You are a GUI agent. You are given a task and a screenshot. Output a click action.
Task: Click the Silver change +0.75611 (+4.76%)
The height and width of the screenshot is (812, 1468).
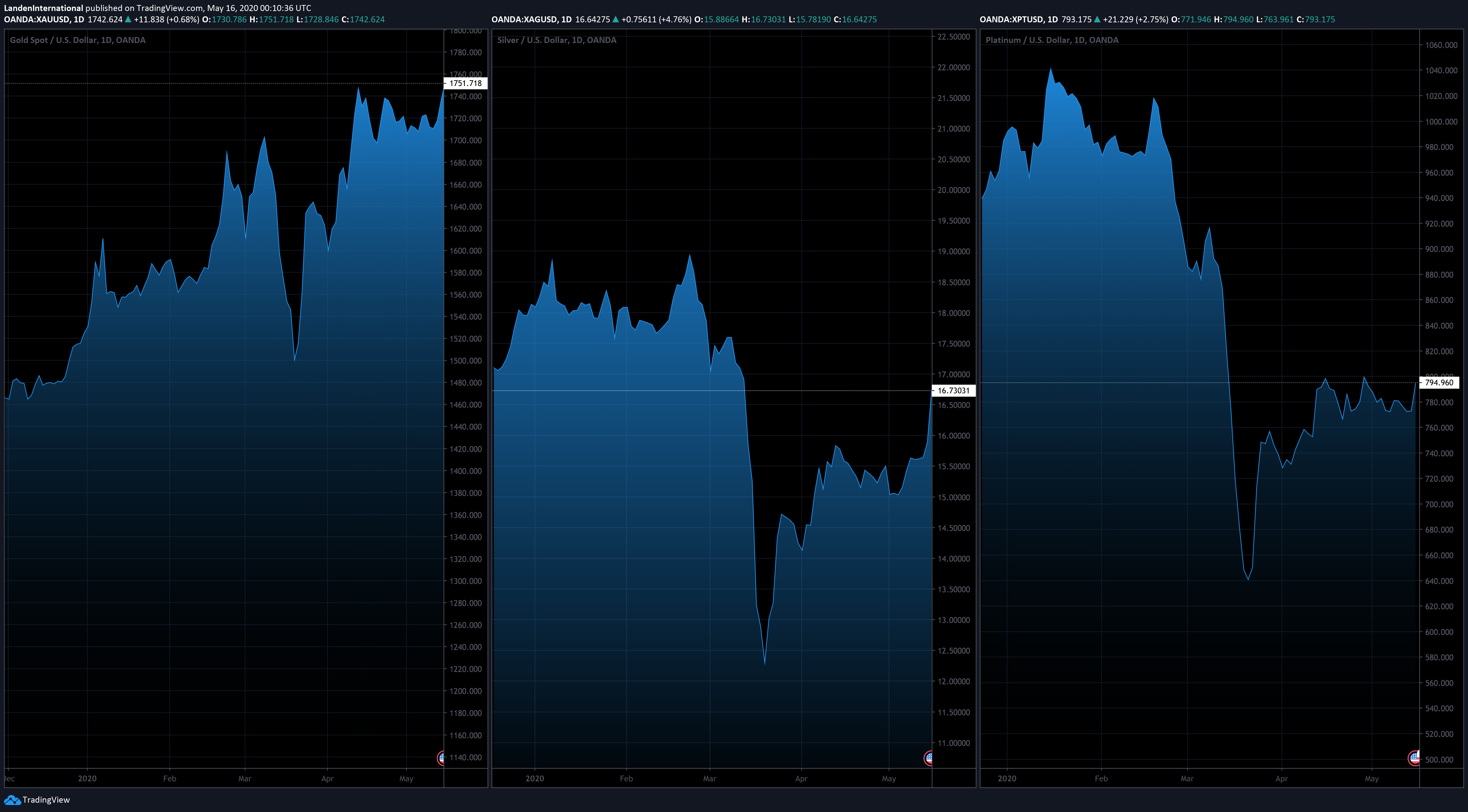tap(657, 19)
